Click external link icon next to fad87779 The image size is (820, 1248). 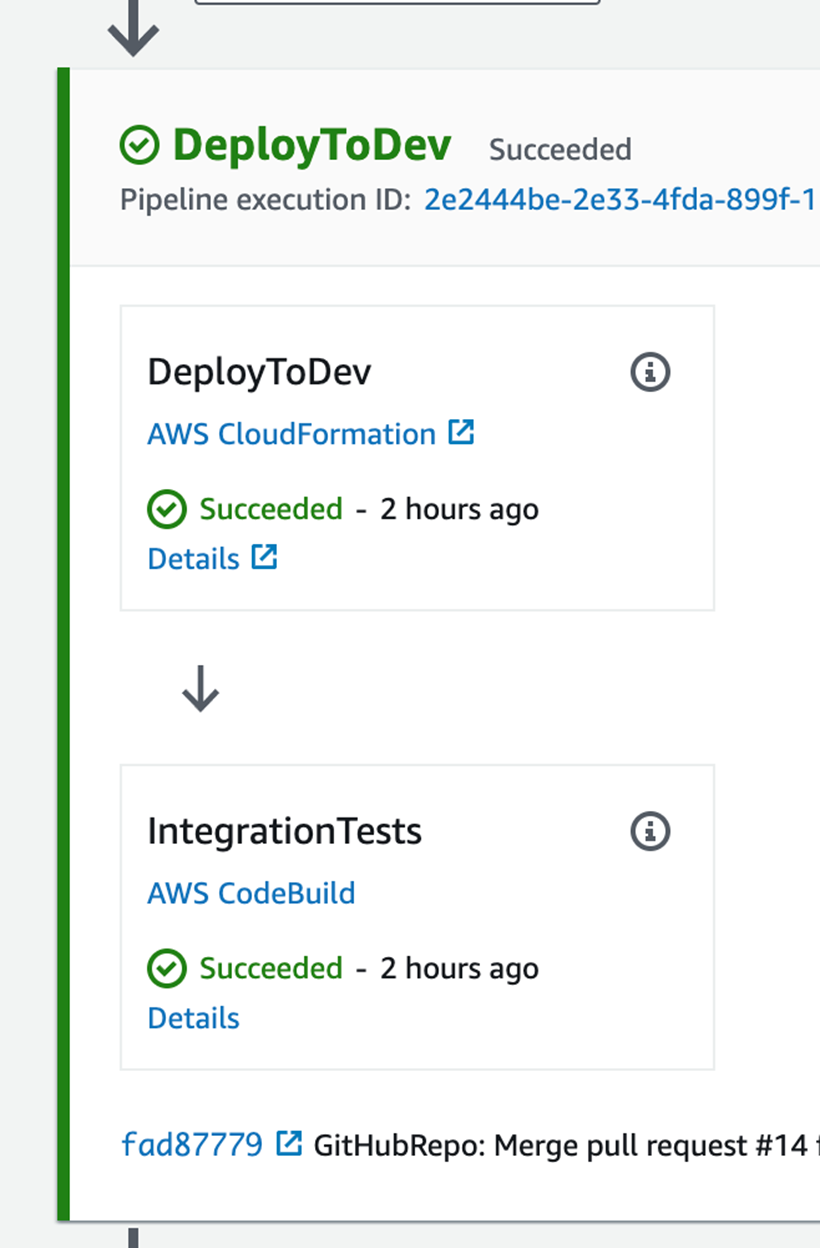click(288, 1143)
